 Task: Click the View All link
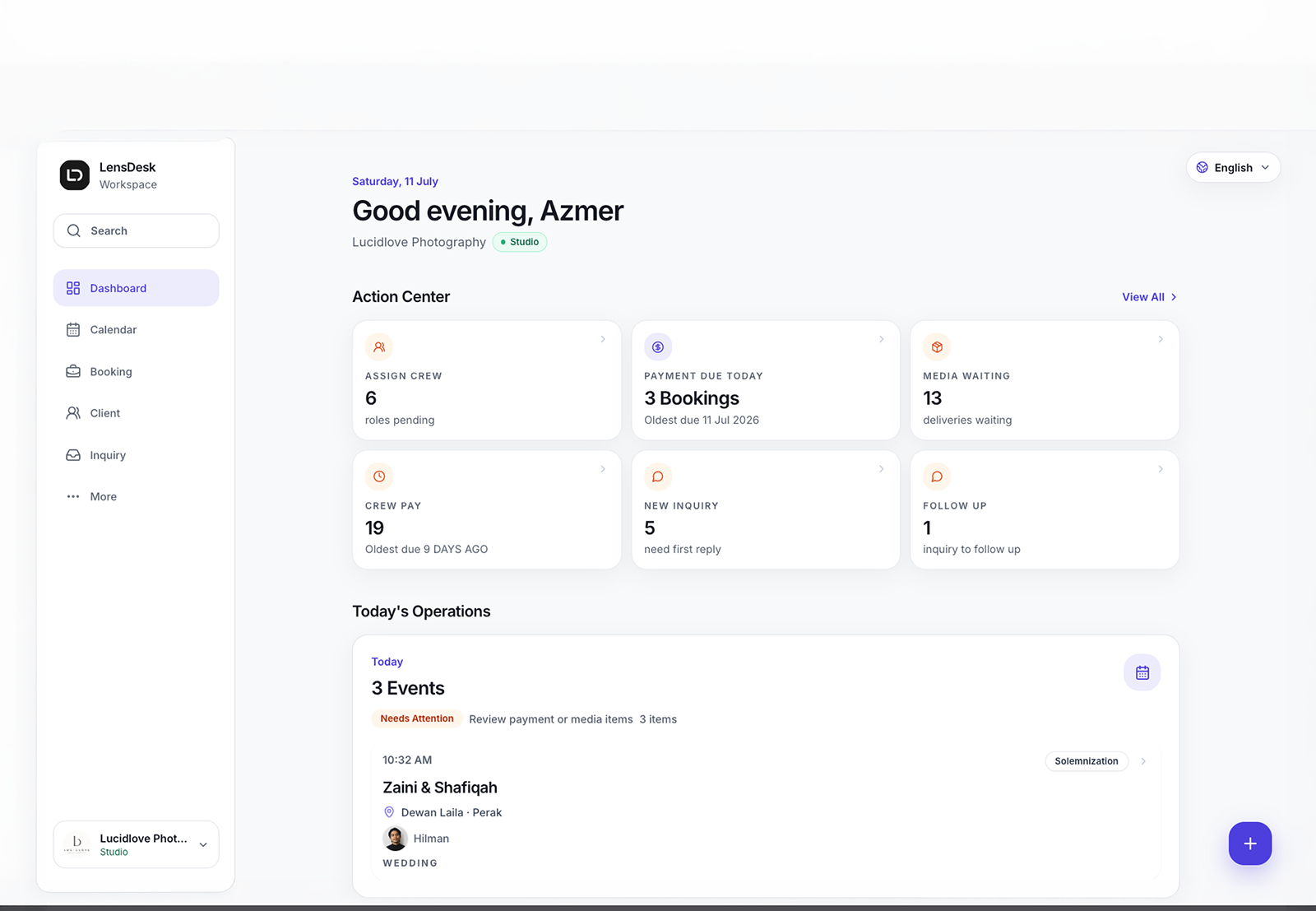coord(1149,297)
